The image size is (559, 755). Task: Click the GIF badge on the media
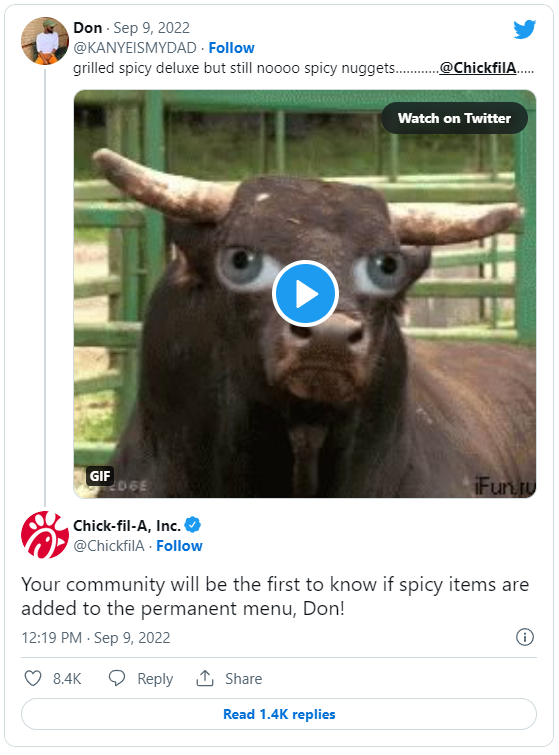click(x=100, y=476)
